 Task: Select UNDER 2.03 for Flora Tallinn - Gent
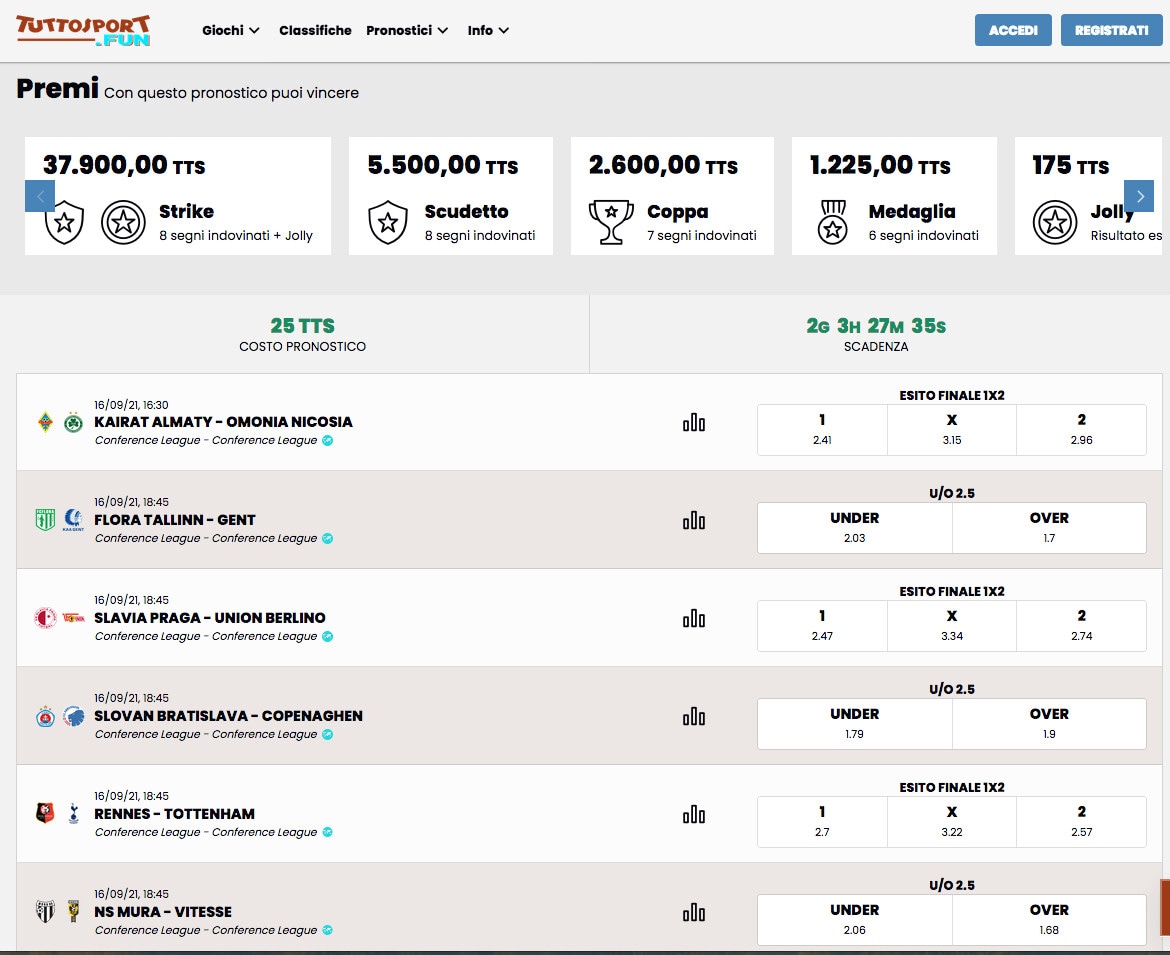coord(855,527)
